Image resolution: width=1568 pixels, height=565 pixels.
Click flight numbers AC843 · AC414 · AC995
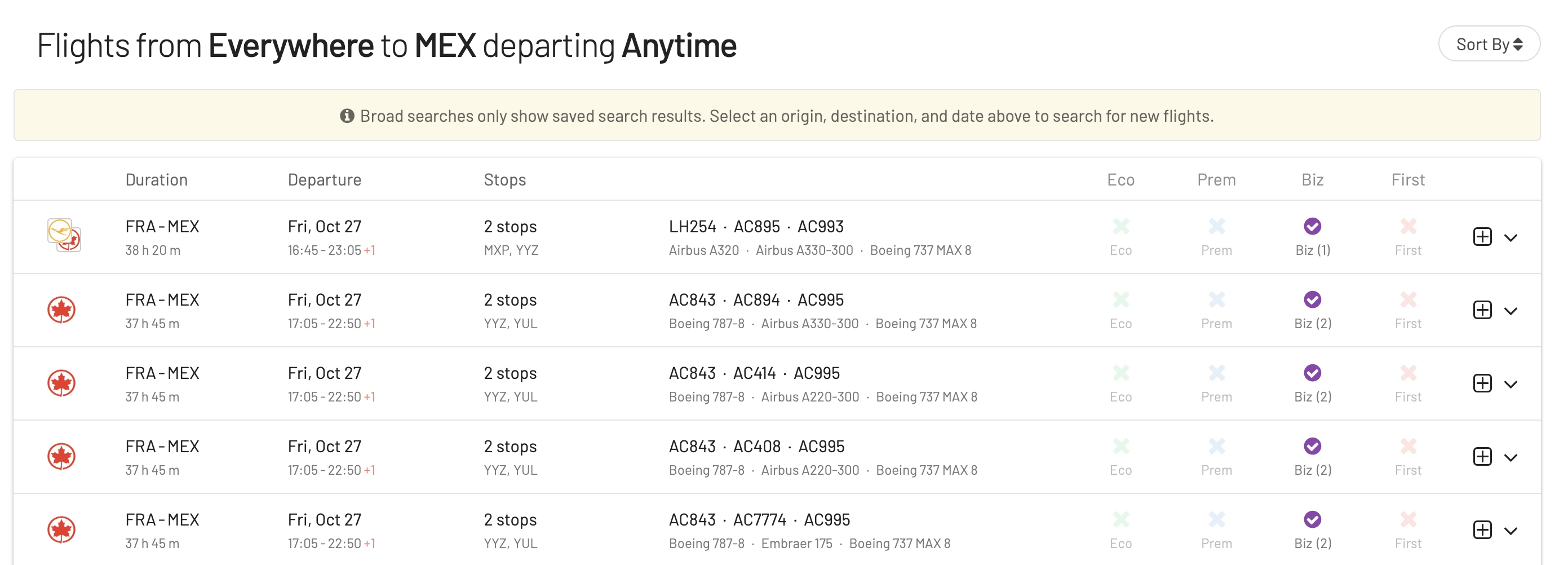click(754, 373)
